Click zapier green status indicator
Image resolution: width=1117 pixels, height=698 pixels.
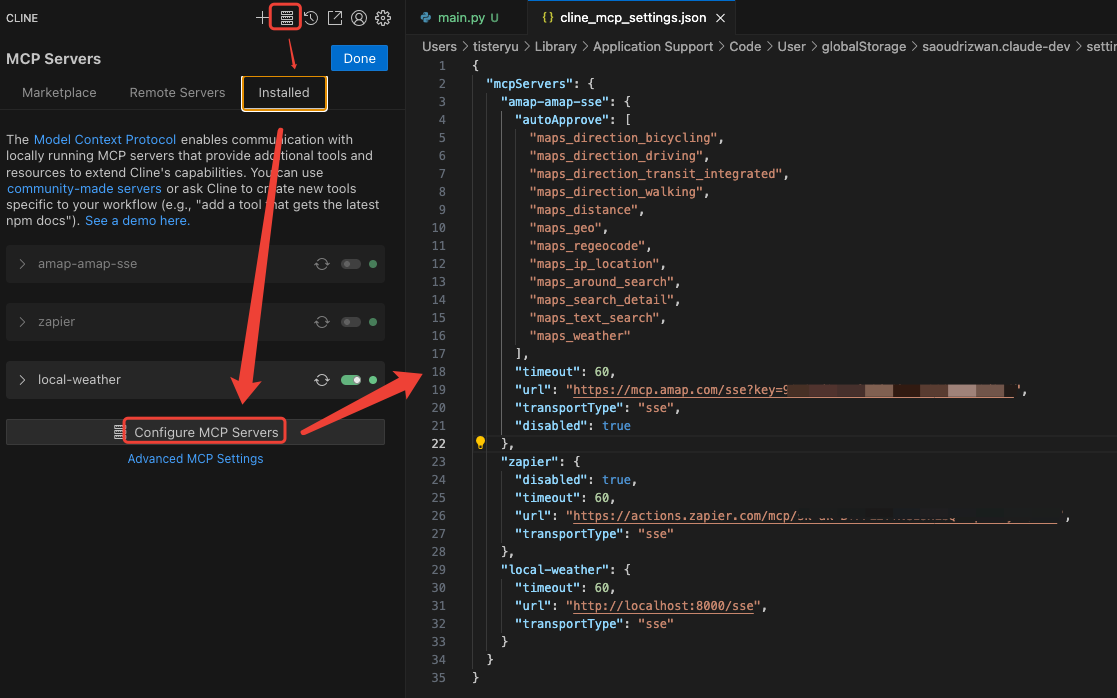coord(373,322)
